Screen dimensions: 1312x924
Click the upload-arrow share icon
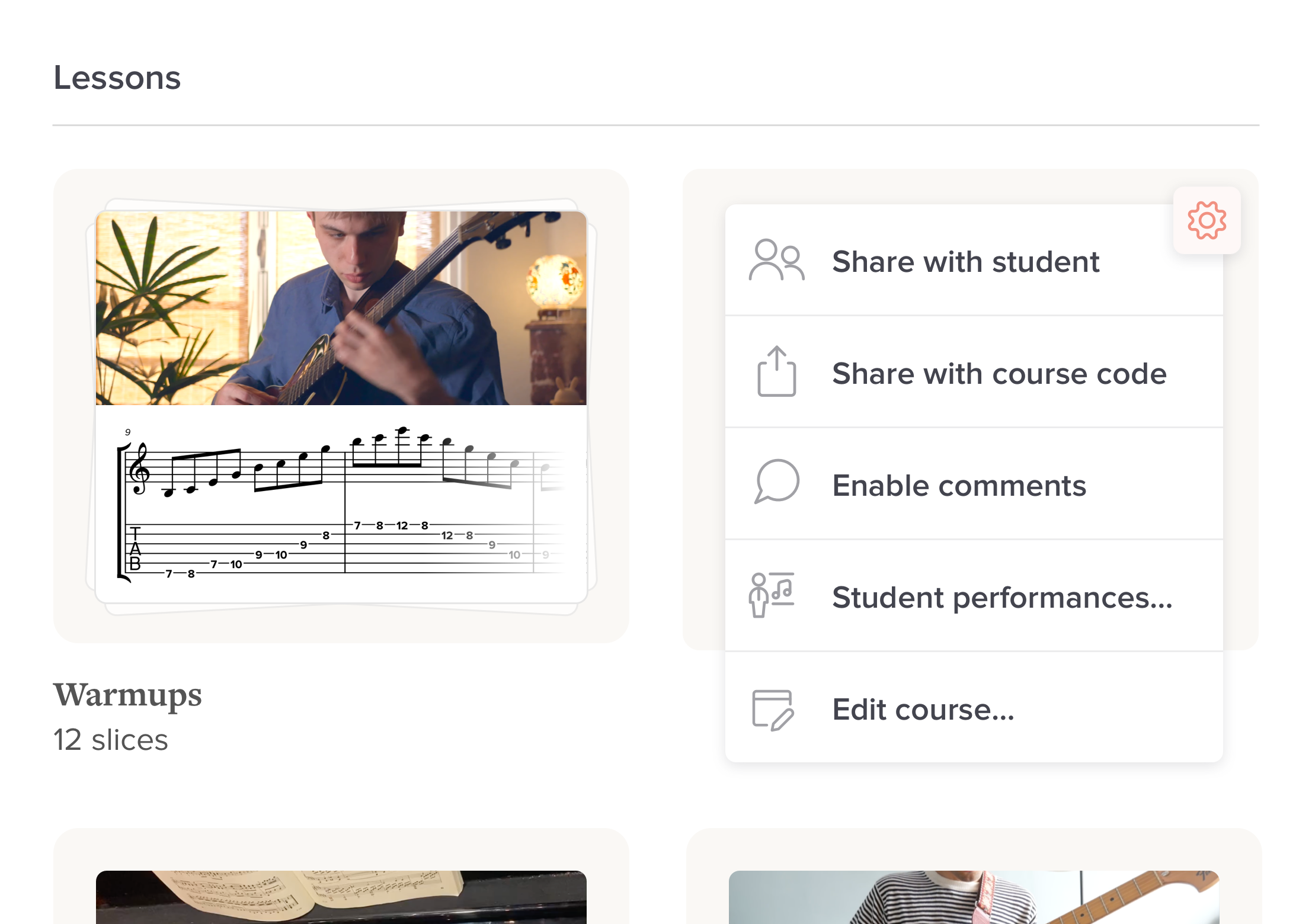click(x=776, y=372)
